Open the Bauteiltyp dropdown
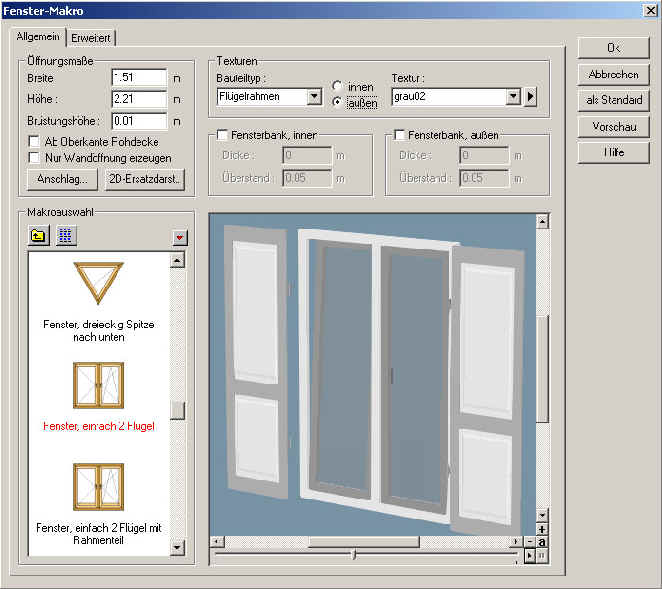 pyautogui.click(x=314, y=97)
